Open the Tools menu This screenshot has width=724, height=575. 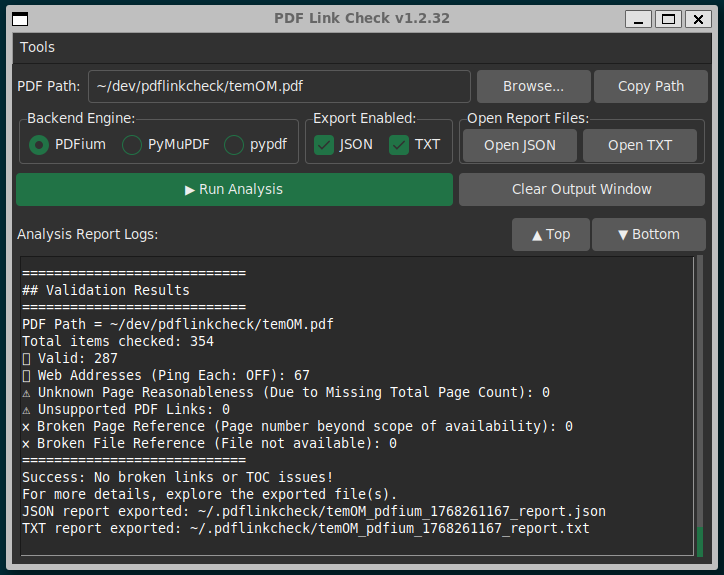pos(37,47)
